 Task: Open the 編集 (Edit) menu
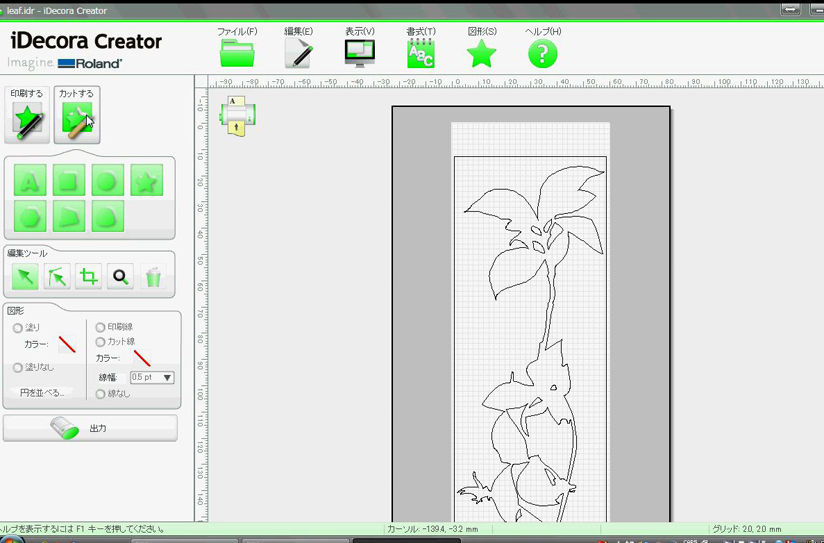298,48
